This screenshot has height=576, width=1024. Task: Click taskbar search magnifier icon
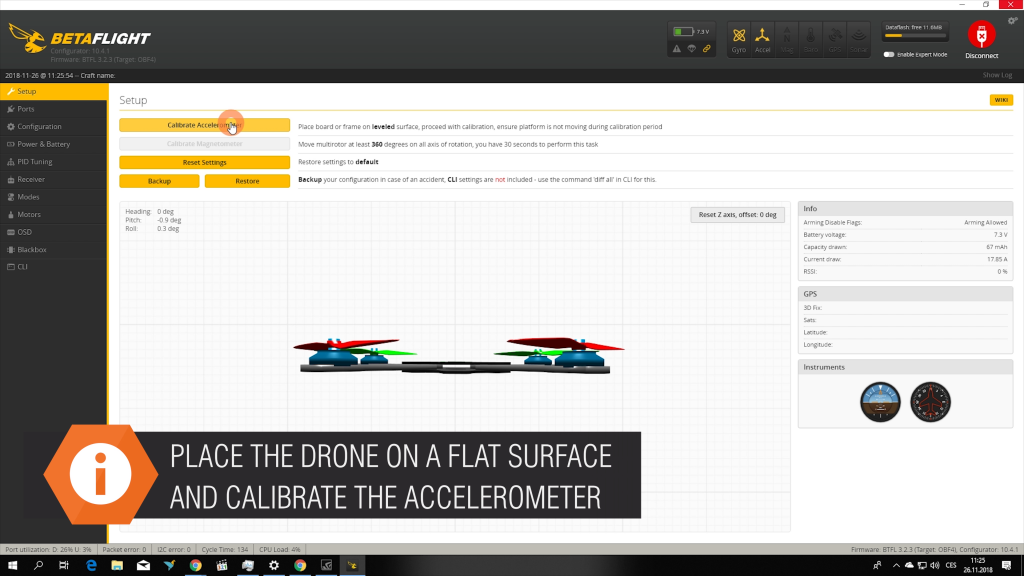38,566
